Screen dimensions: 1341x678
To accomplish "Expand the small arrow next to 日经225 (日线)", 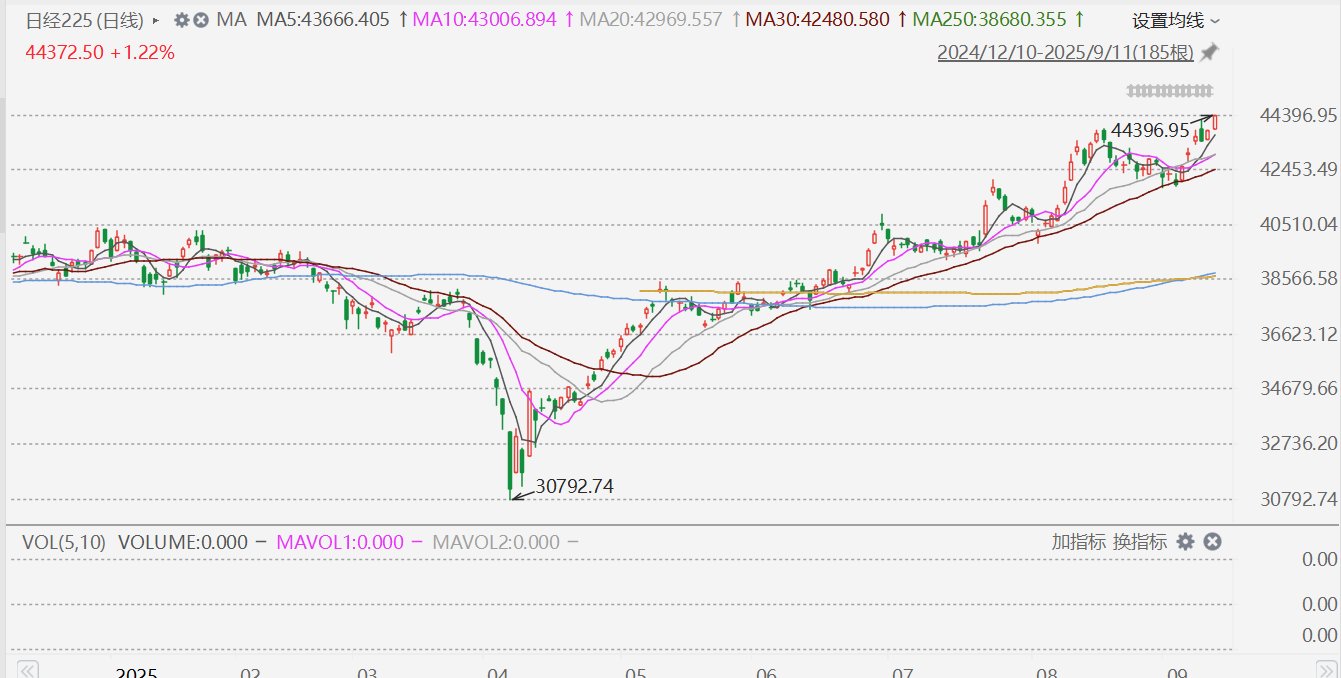I will click(155, 20).
